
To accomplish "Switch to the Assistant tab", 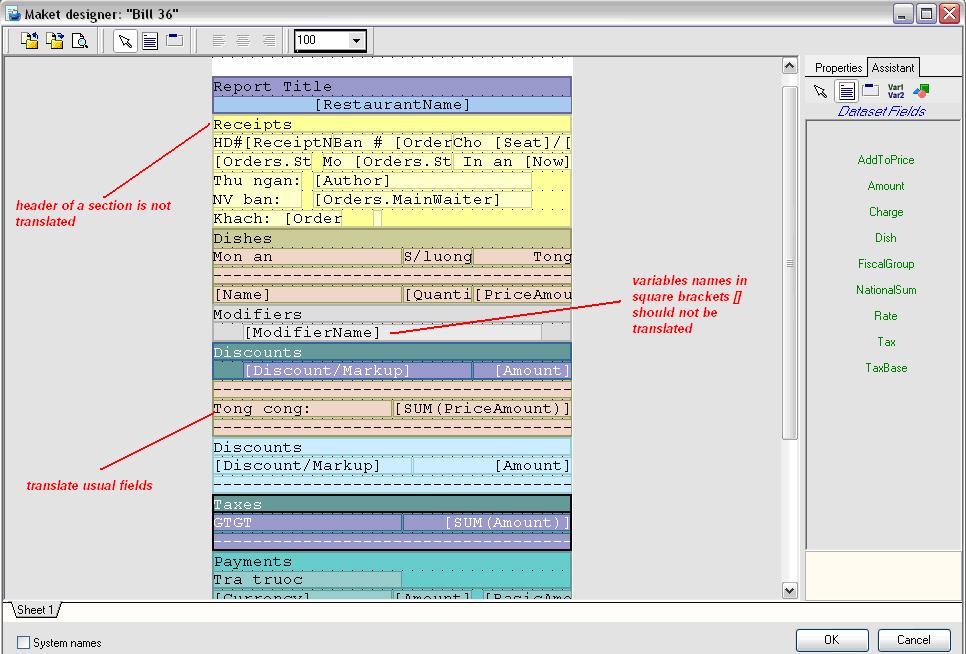I will tap(893, 68).
